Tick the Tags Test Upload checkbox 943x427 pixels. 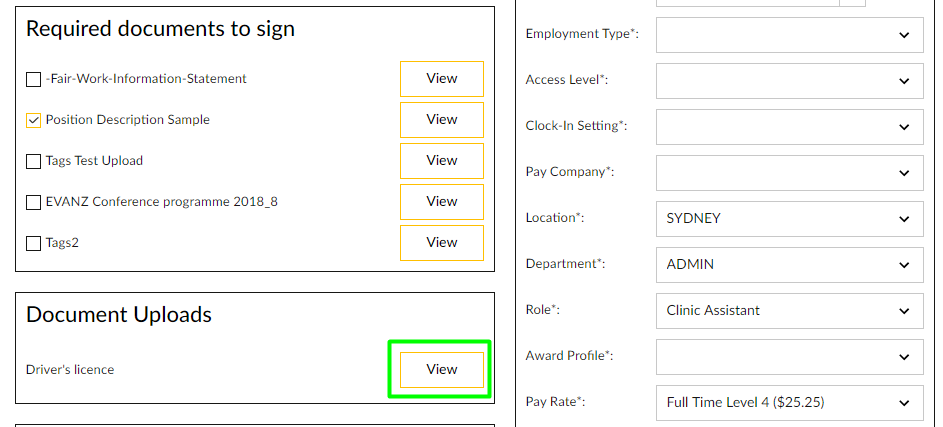coord(34,161)
